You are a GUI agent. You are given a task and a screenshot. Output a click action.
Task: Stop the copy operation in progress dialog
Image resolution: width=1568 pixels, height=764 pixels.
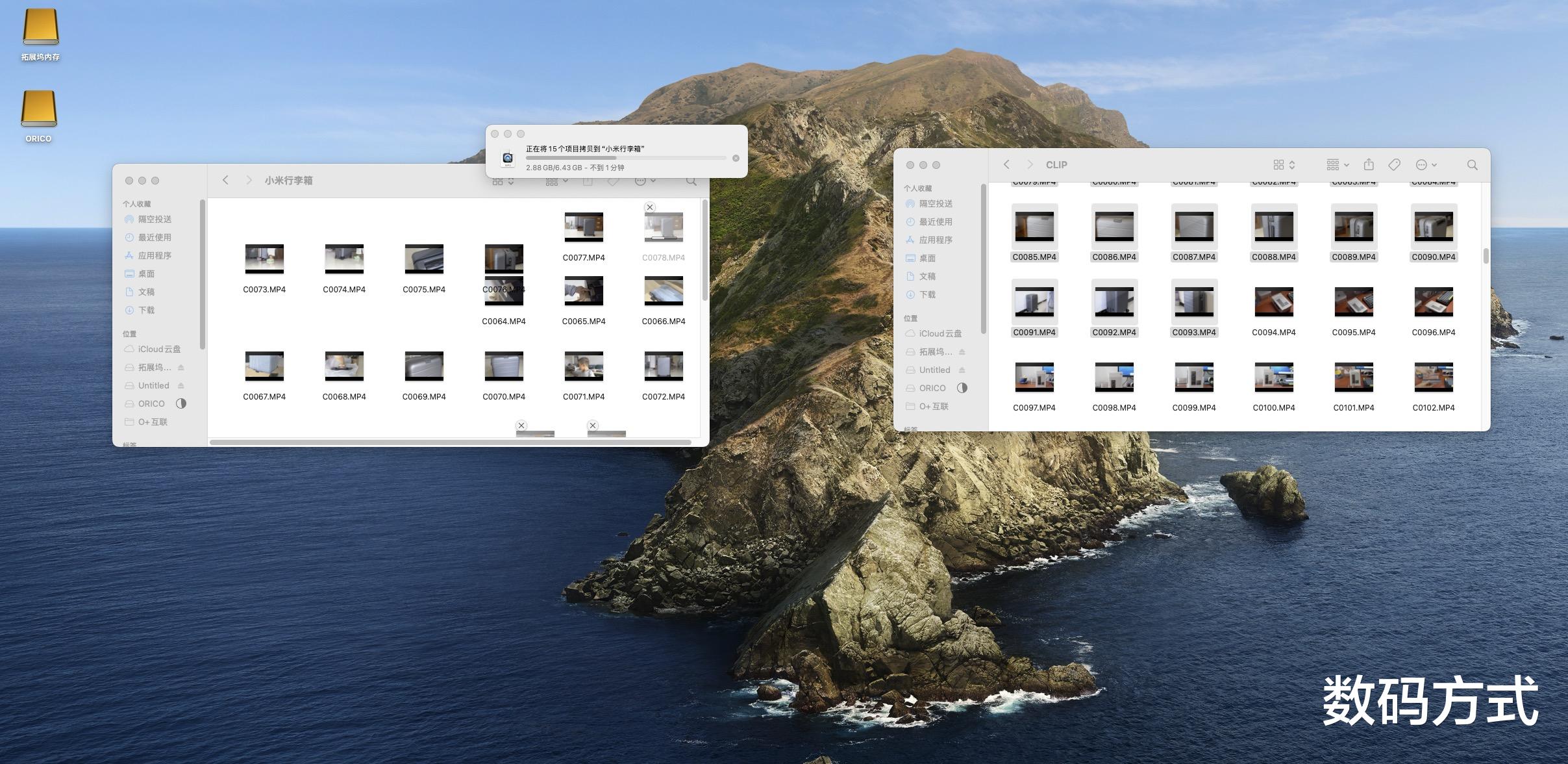736,158
